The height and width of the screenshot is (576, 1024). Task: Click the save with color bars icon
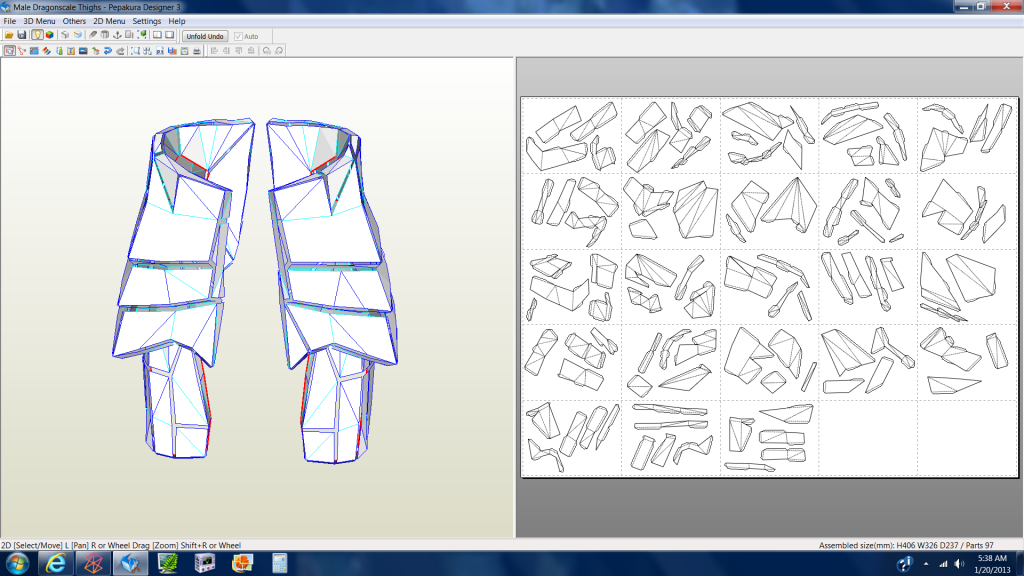pyautogui.click(x=172, y=51)
